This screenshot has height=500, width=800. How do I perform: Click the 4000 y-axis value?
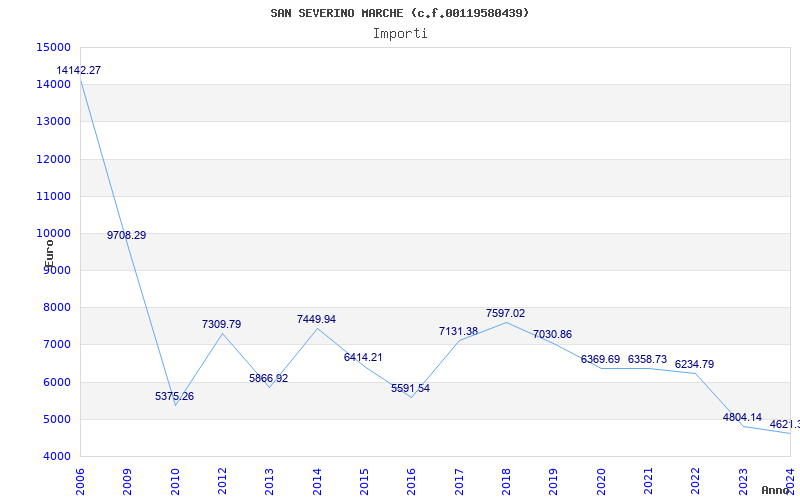(x=56, y=457)
